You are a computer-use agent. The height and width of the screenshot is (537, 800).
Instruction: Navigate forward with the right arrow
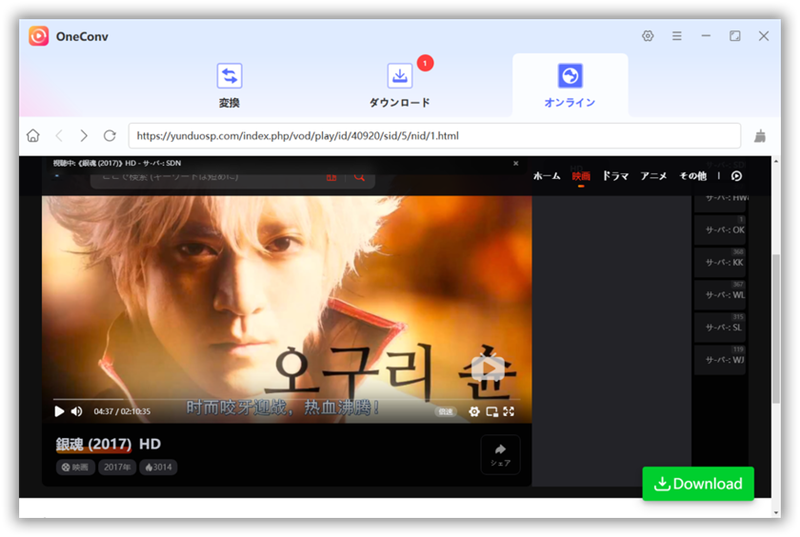point(84,136)
